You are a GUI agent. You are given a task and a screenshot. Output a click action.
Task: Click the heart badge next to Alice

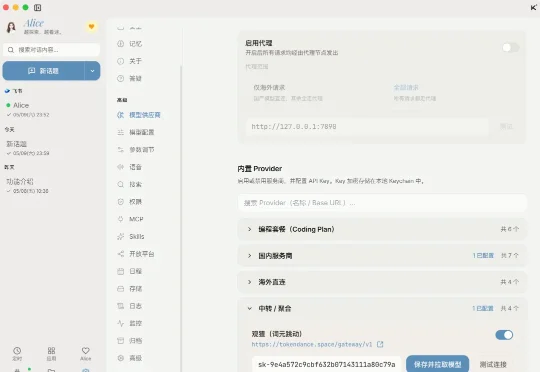pyautogui.click(x=91, y=27)
